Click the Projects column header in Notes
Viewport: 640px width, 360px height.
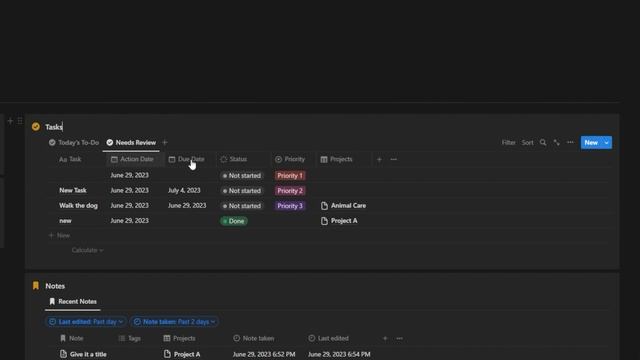pos(179,338)
